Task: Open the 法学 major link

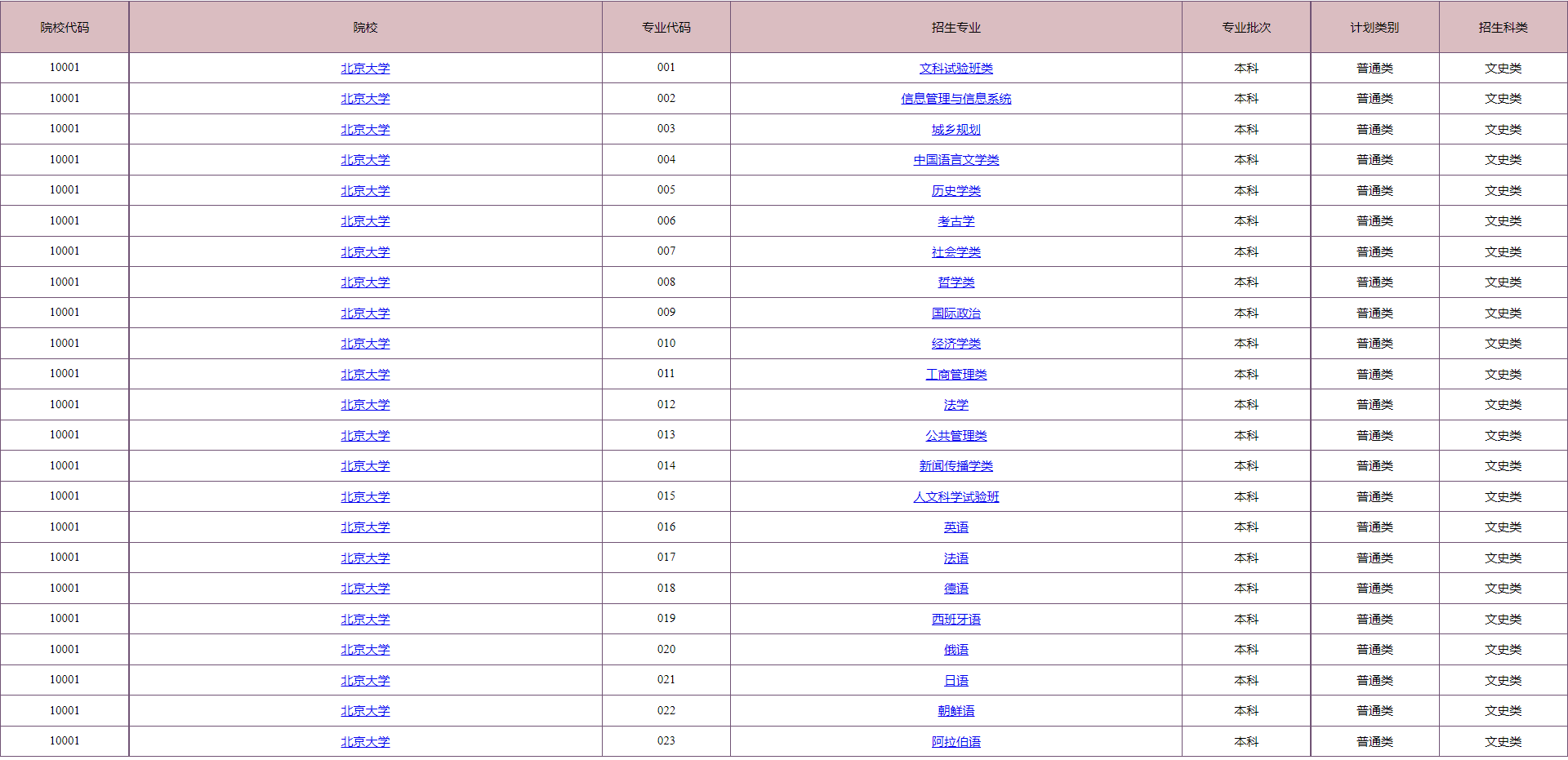Action: [x=955, y=405]
